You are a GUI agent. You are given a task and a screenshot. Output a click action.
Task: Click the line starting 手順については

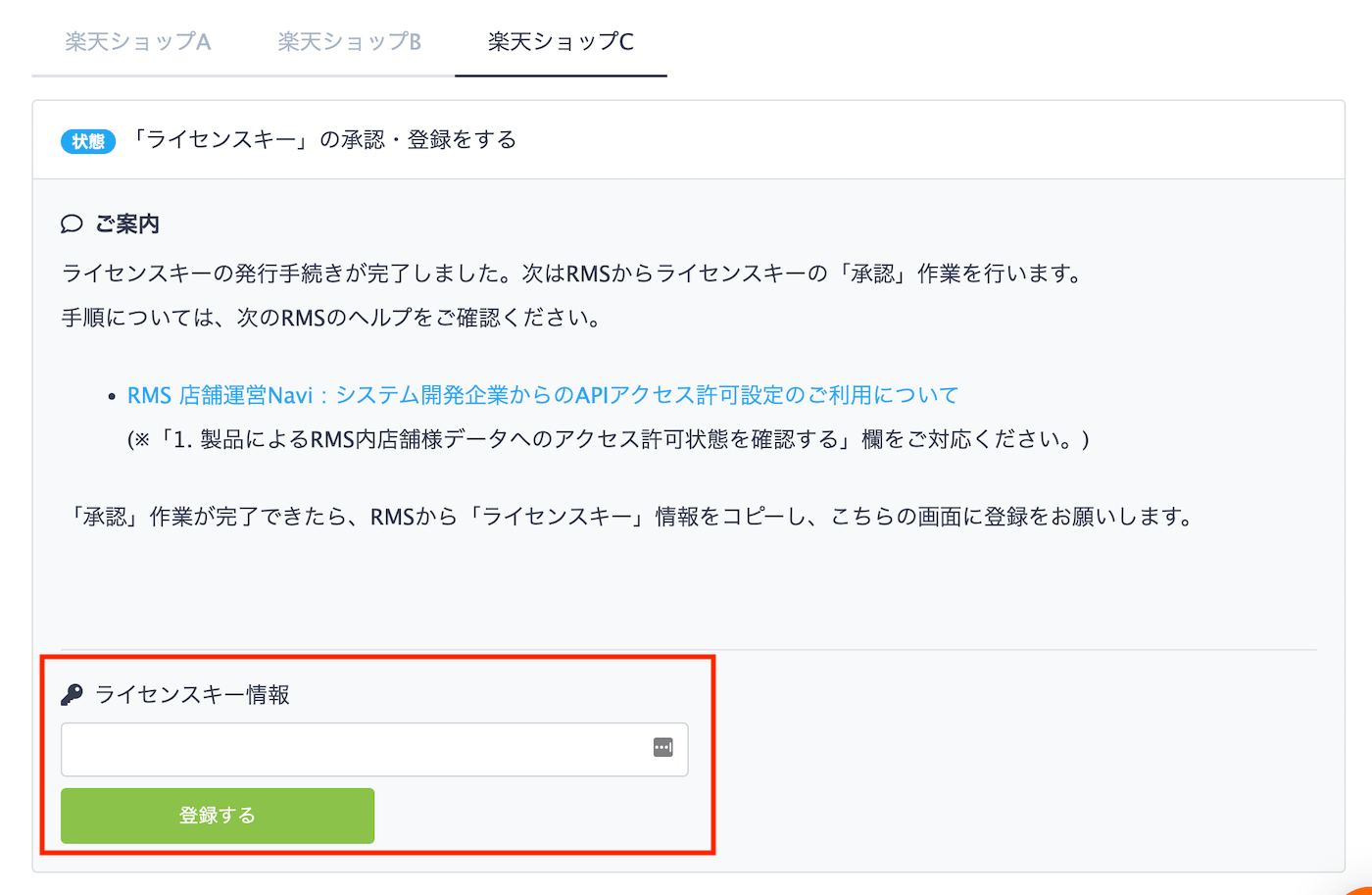click(x=331, y=319)
